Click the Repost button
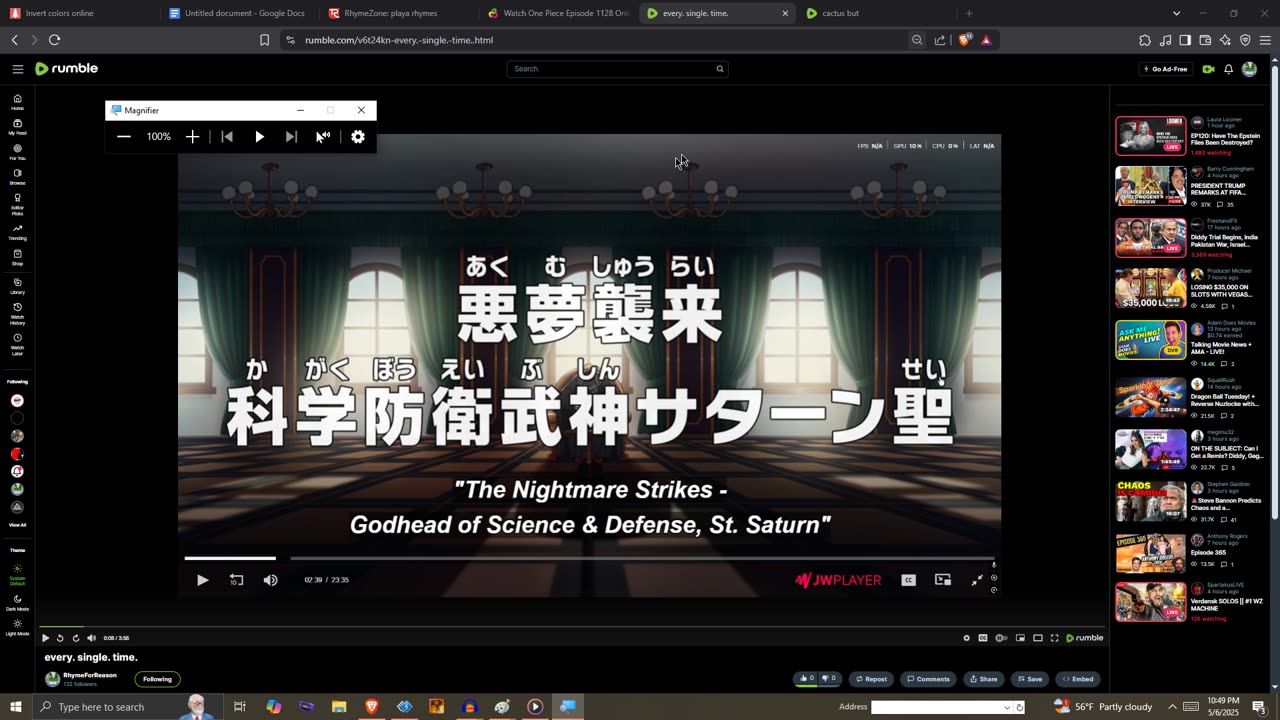1280x720 pixels. pyautogui.click(x=871, y=679)
